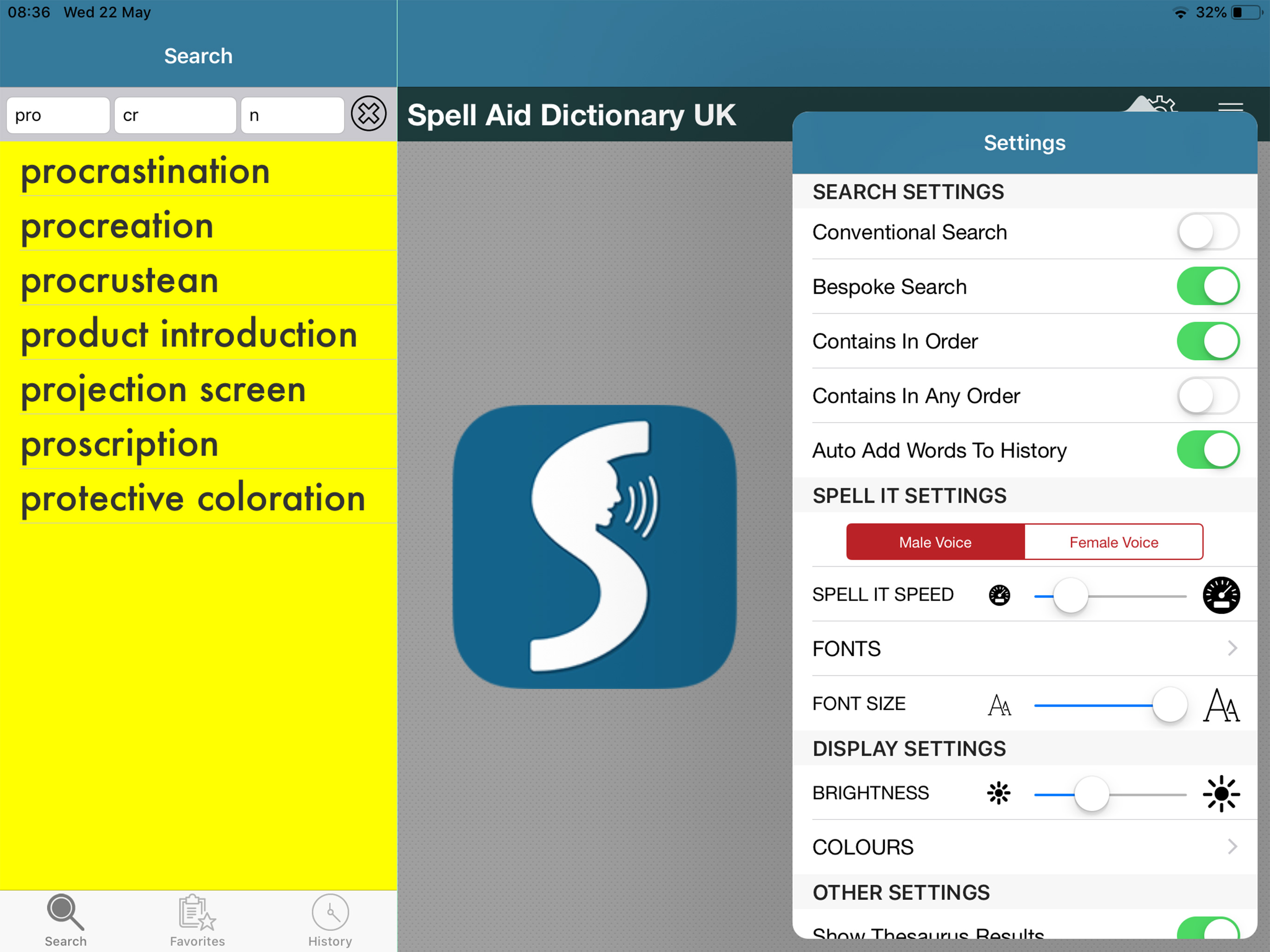Viewport: 1270px width, 952px height.
Task: Disable Bespoke Search switch
Action: (x=1208, y=286)
